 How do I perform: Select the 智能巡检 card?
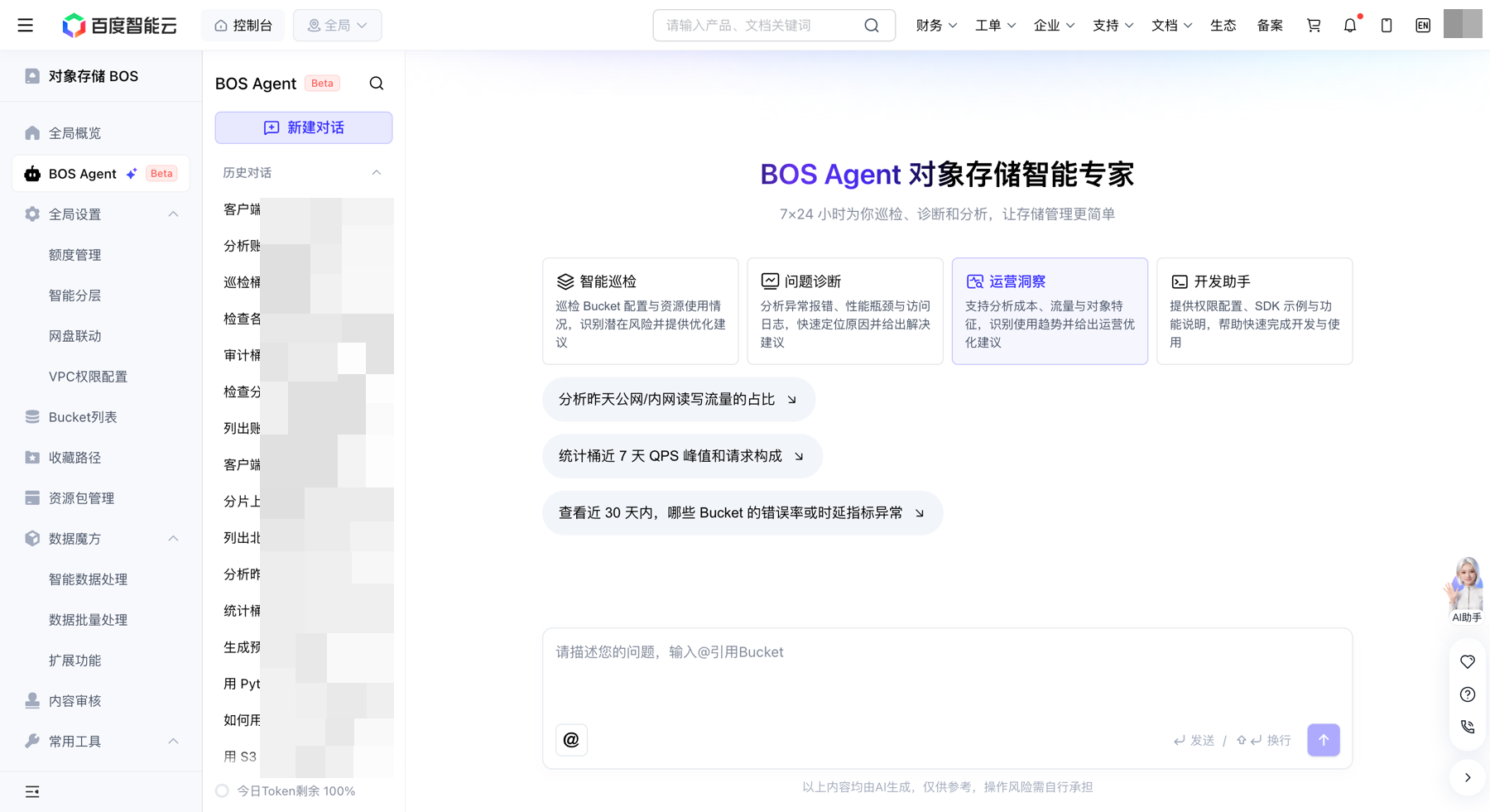[x=640, y=311]
